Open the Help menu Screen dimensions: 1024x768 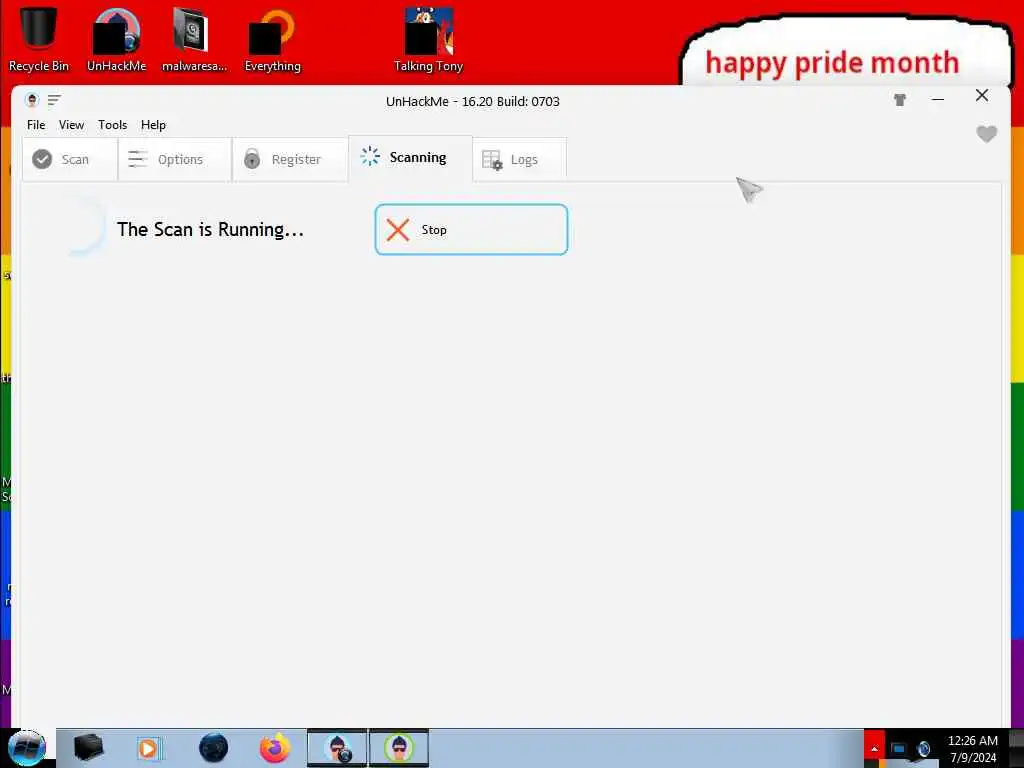153,125
